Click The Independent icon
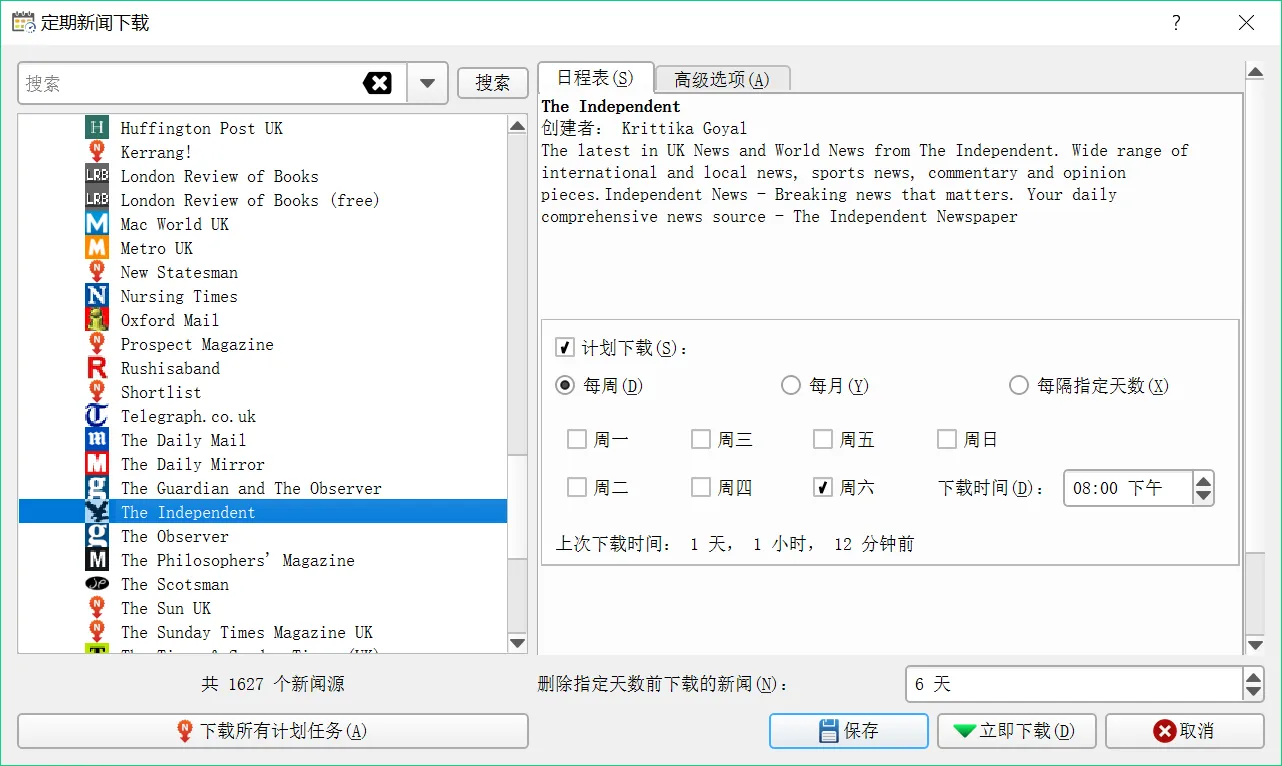The image size is (1282, 766). coord(97,512)
